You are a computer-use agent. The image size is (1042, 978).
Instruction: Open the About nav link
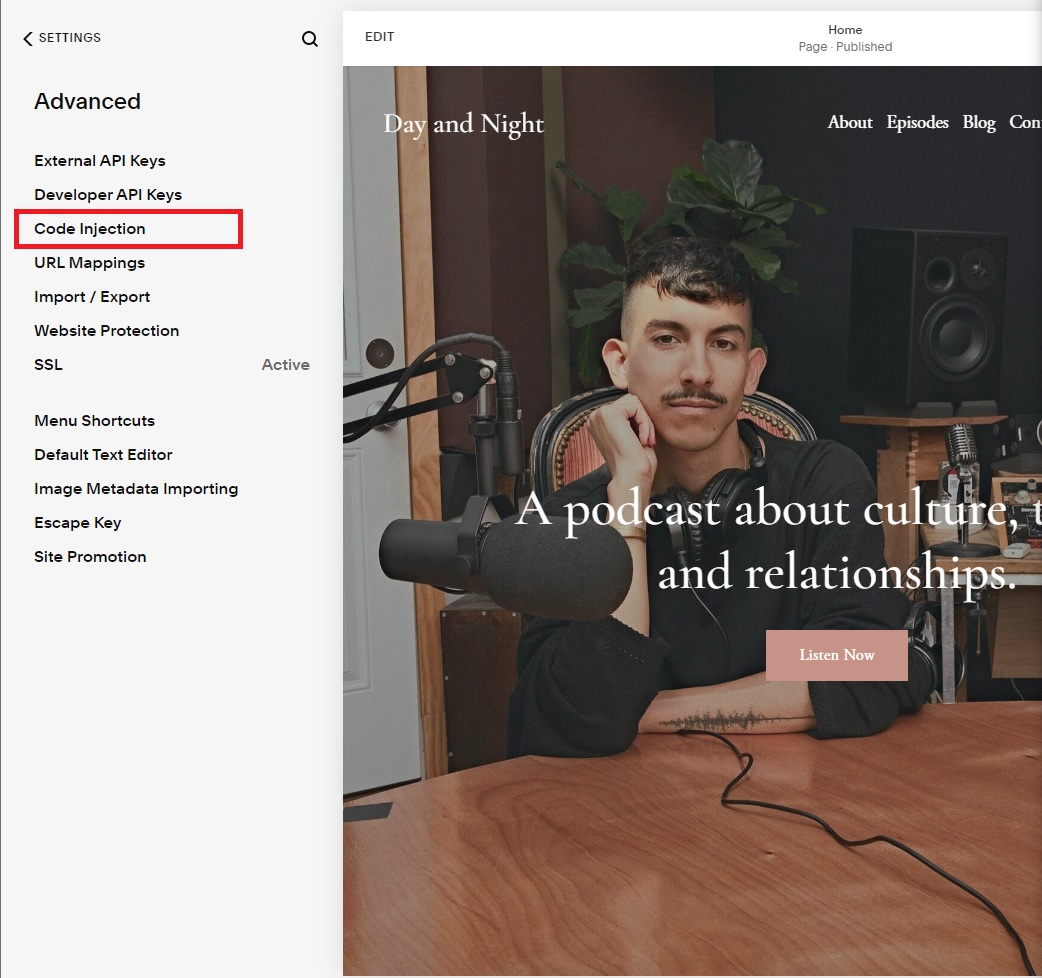pyautogui.click(x=850, y=122)
